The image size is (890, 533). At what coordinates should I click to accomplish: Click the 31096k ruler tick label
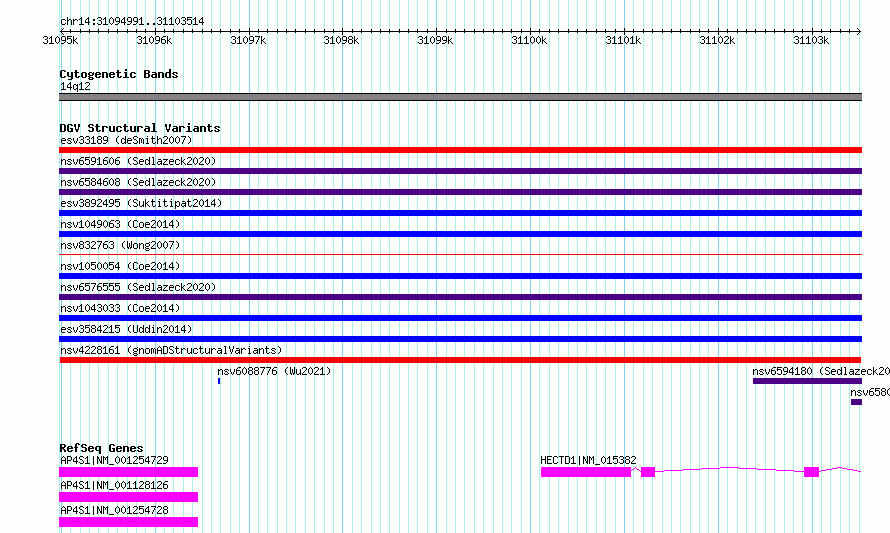[154, 40]
